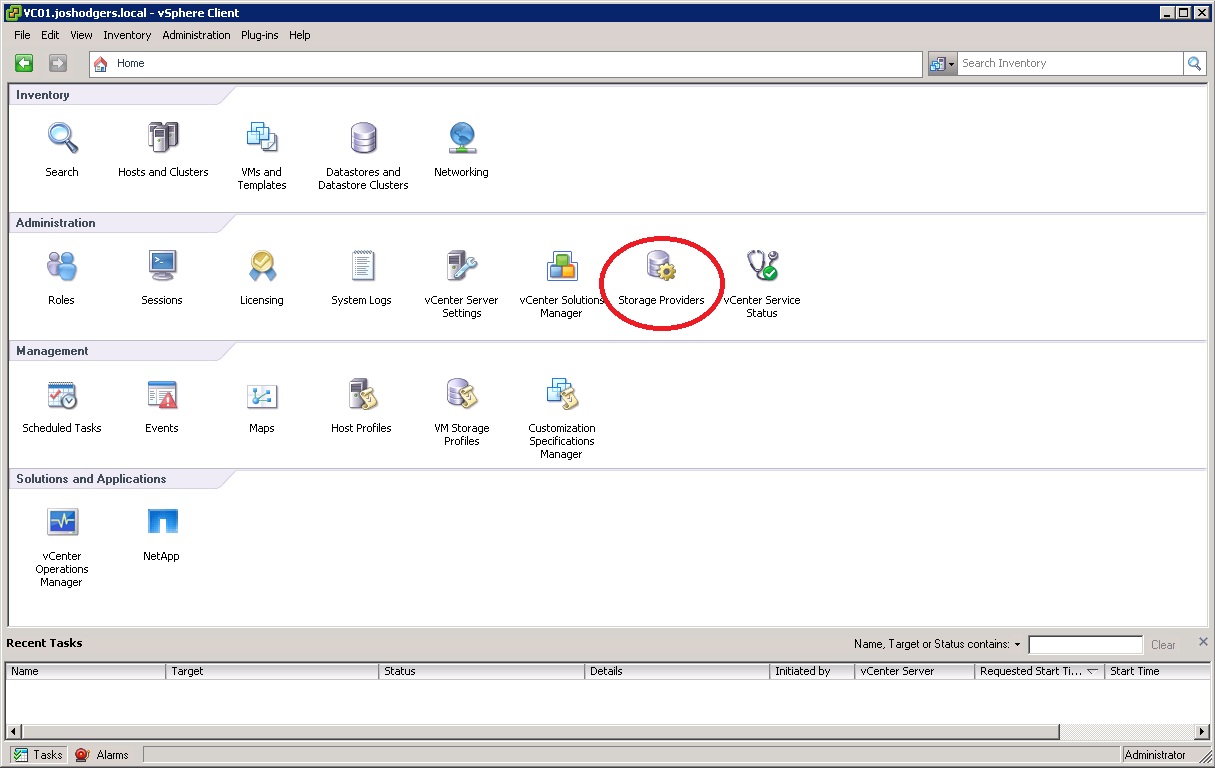Click the Tasks button in status bar

point(38,755)
